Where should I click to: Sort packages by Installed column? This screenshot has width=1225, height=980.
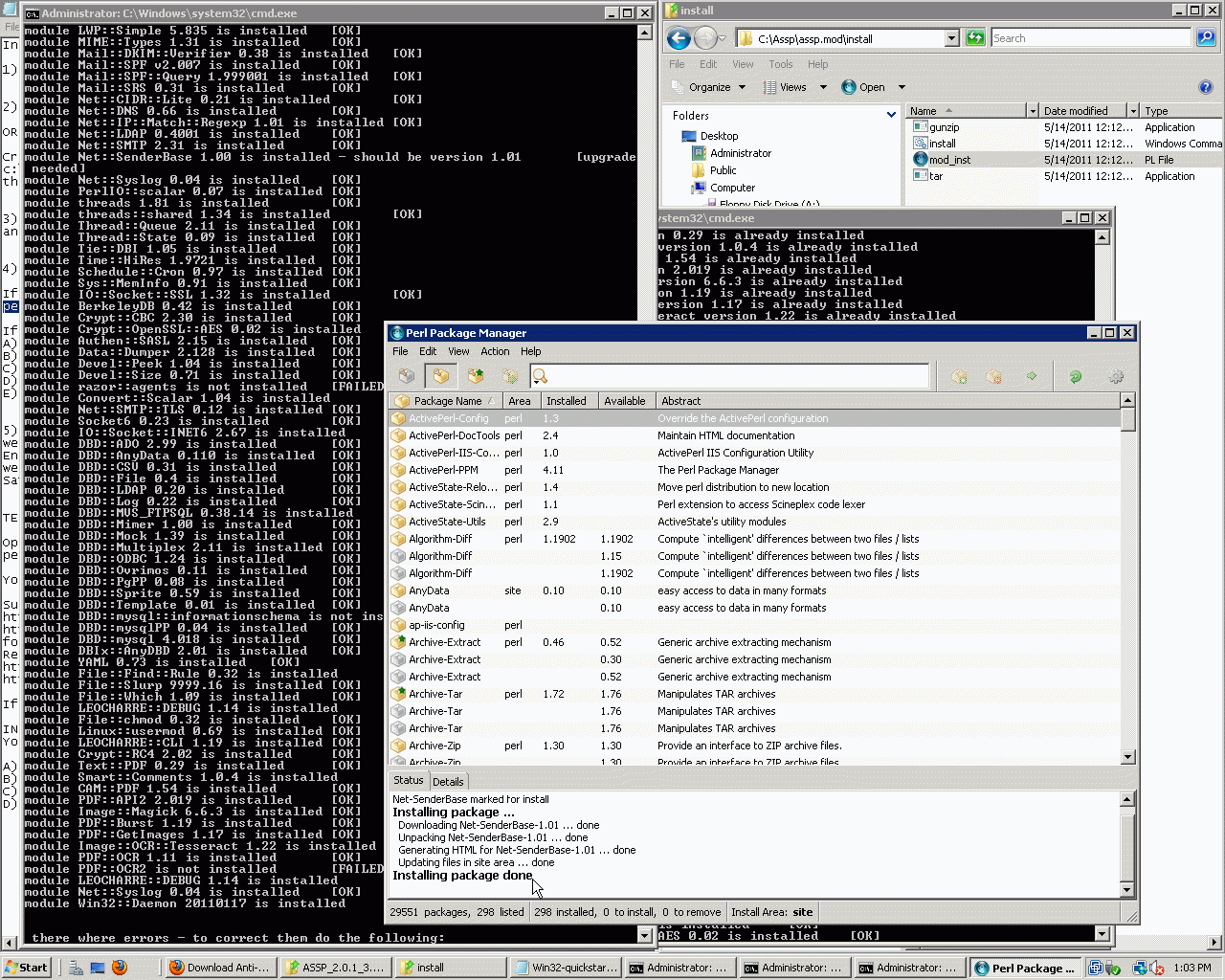click(x=569, y=401)
